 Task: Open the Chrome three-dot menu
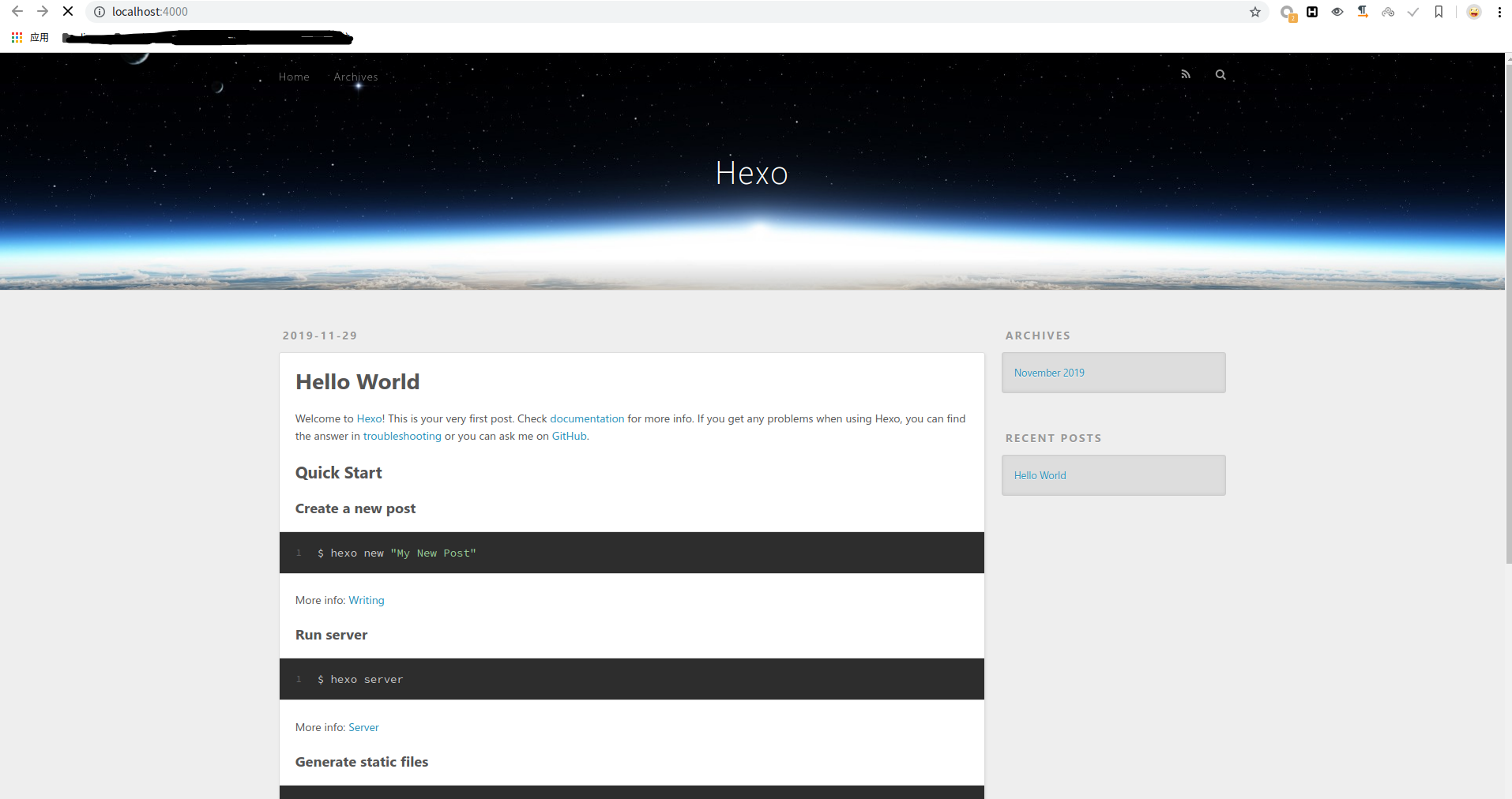[1499, 12]
